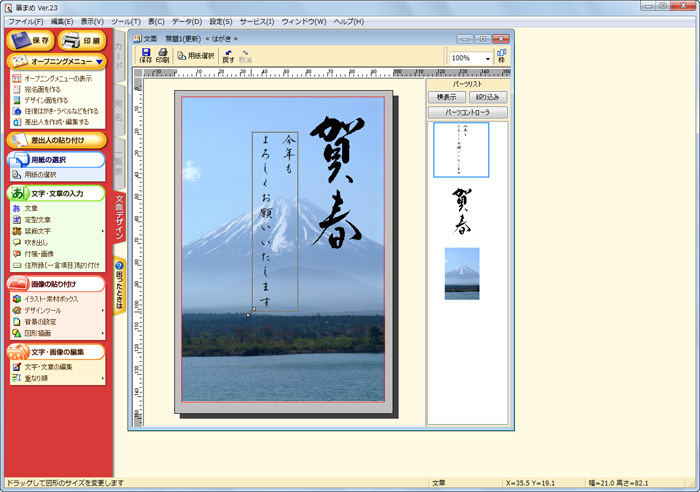This screenshot has height=492, width=700.
Task: Click the 横表示 button in parts list
Action: pyautogui.click(x=446, y=97)
